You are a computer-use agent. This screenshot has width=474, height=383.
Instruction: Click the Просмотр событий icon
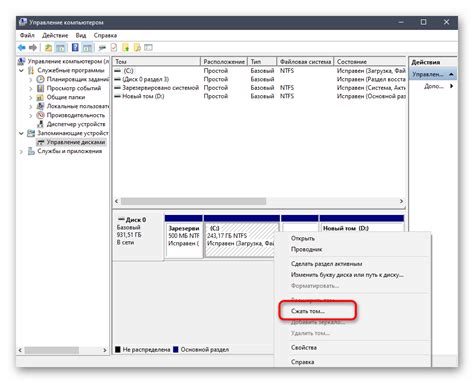[x=40, y=88]
